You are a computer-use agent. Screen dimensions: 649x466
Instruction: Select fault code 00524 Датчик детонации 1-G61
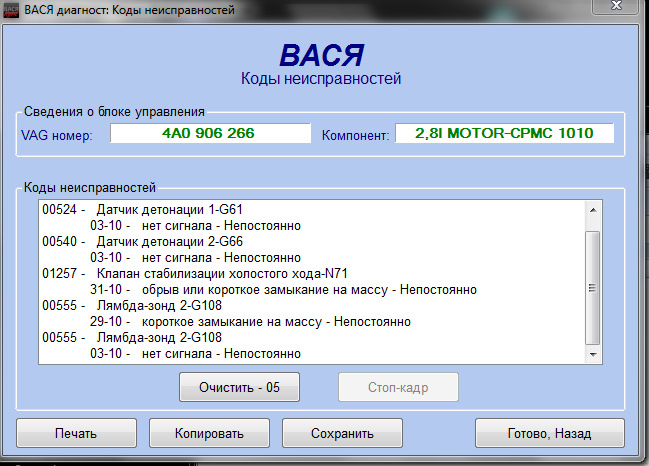142,209
